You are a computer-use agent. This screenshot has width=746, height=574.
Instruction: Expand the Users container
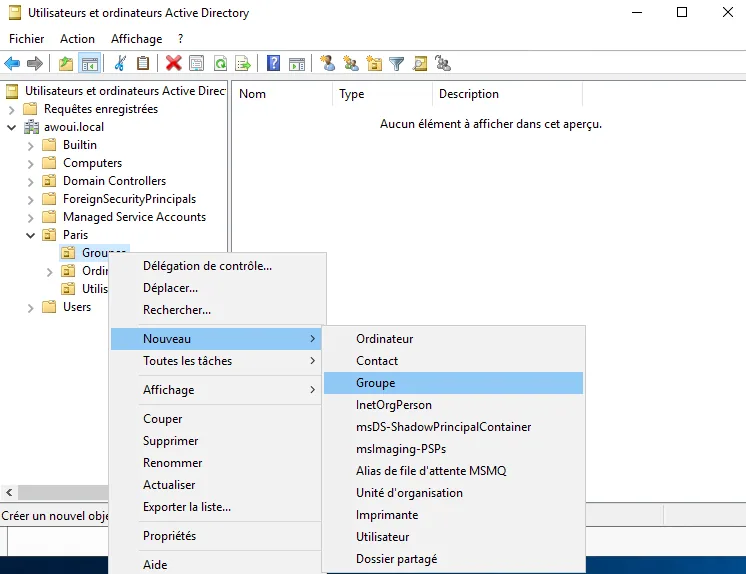tap(30, 308)
